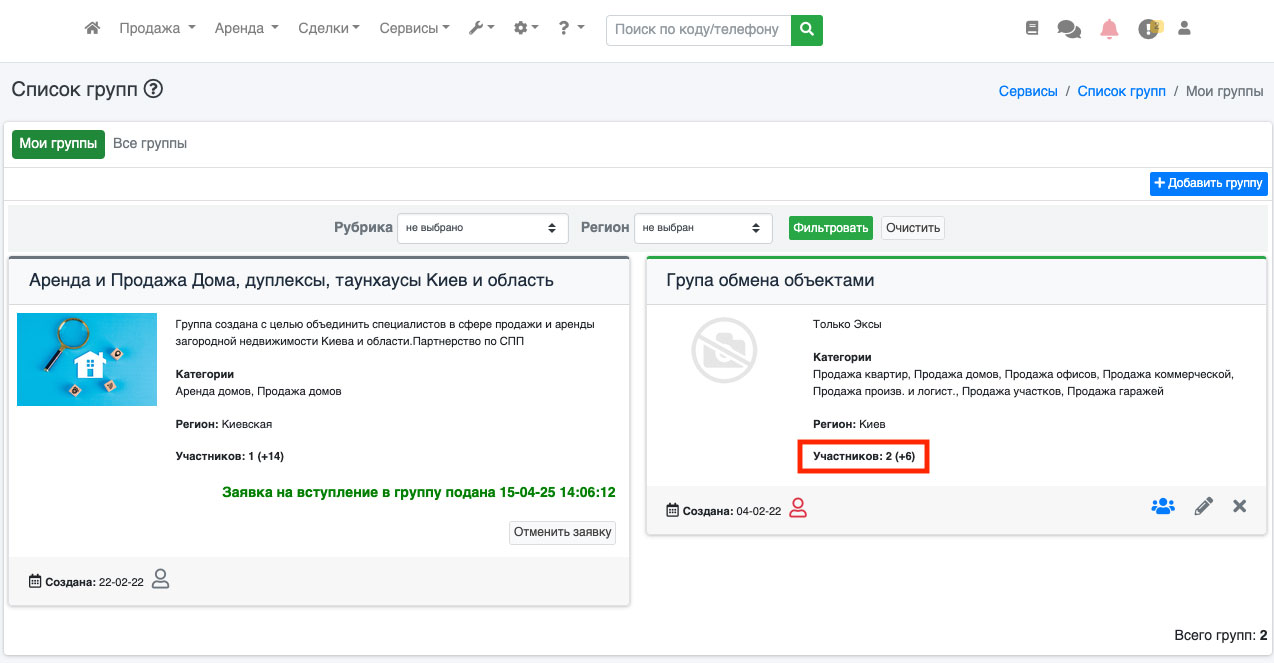Expand the Продажа dropdown menu
This screenshot has width=1274, height=663.
click(157, 29)
